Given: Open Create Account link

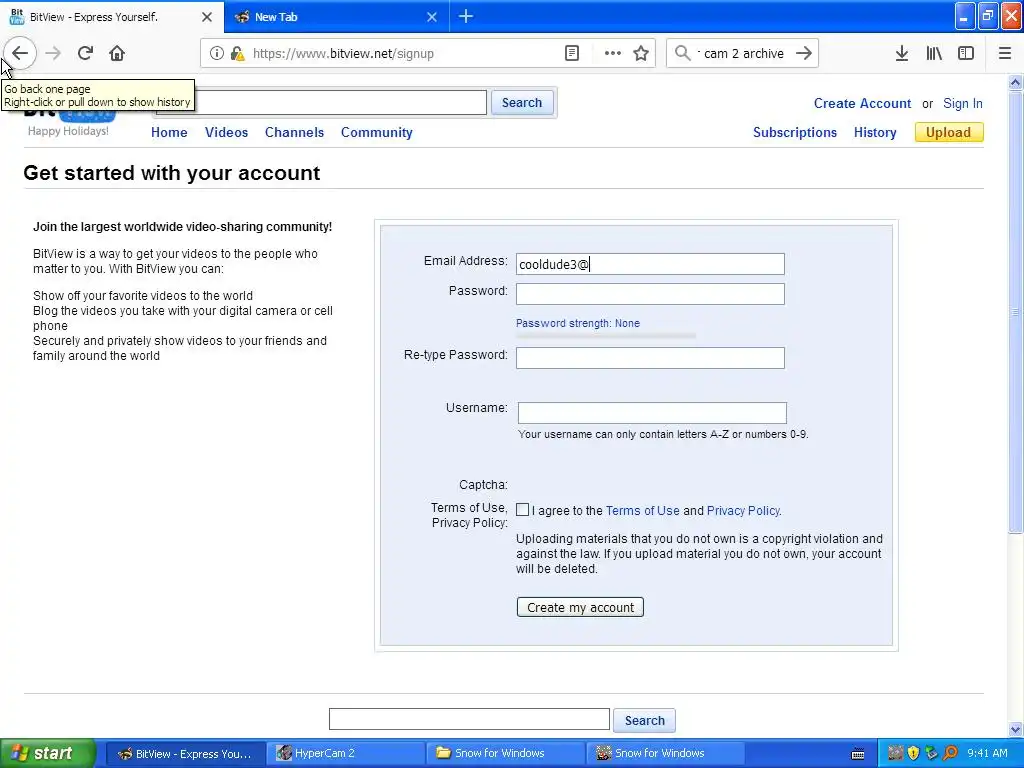Looking at the screenshot, I should (x=862, y=103).
